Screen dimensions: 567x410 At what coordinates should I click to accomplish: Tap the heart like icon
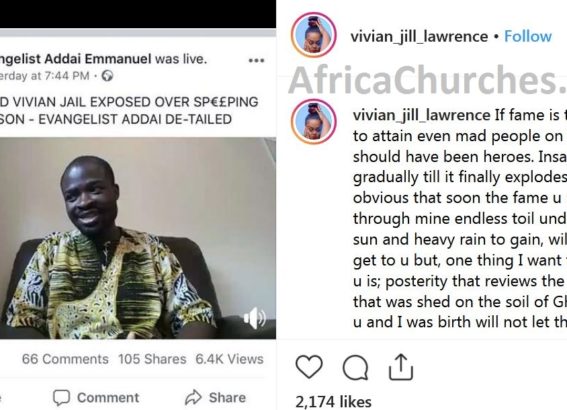tap(309, 367)
